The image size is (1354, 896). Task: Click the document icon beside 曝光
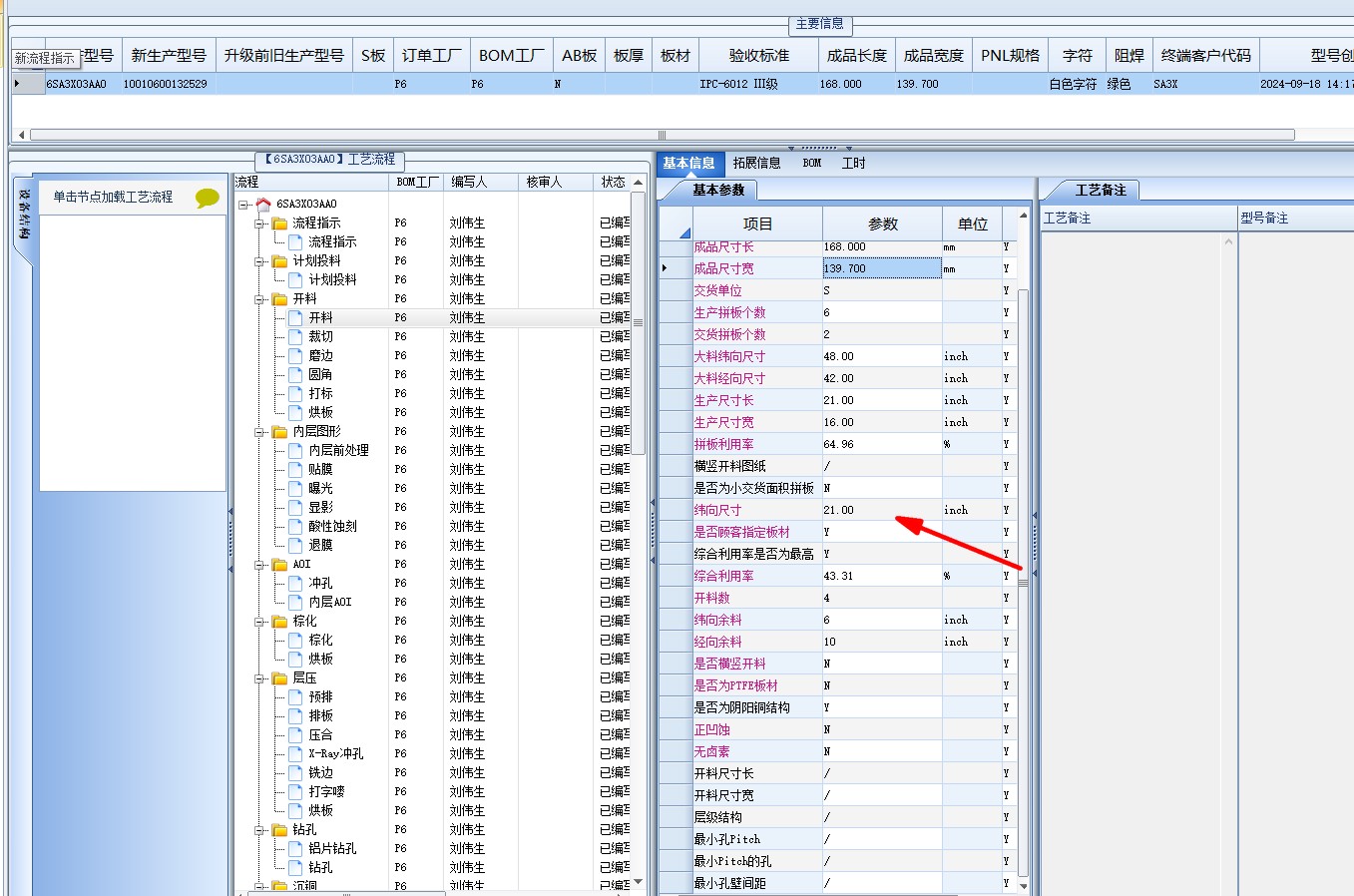tap(295, 488)
